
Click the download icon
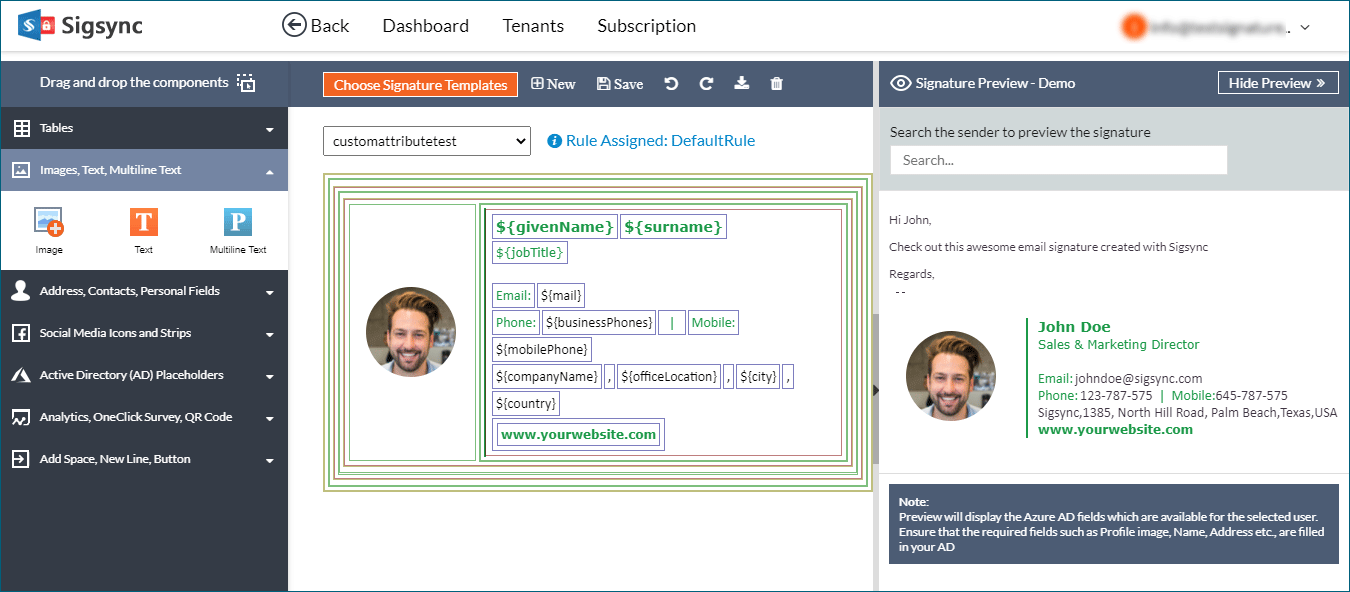pyautogui.click(x=741, y=84)
